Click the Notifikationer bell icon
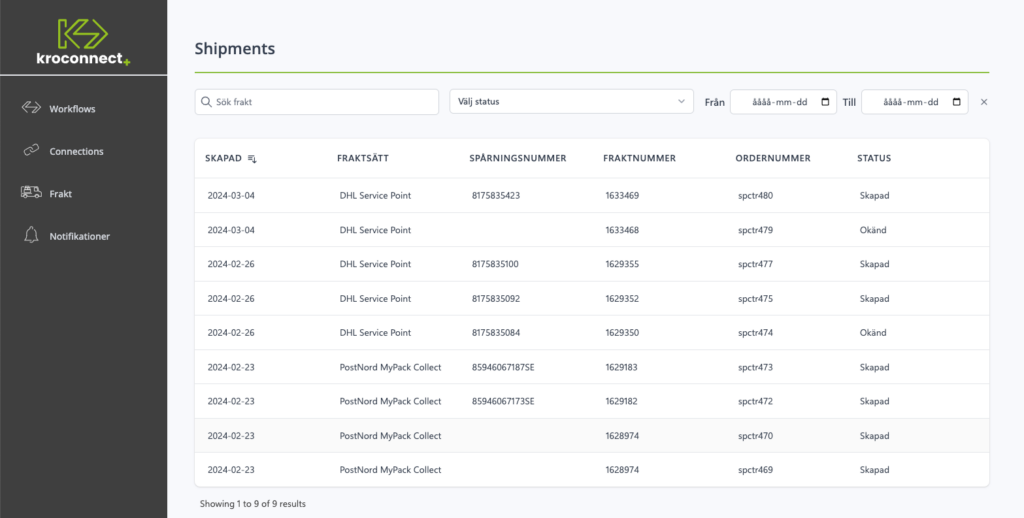 click(x=31, y=236)
